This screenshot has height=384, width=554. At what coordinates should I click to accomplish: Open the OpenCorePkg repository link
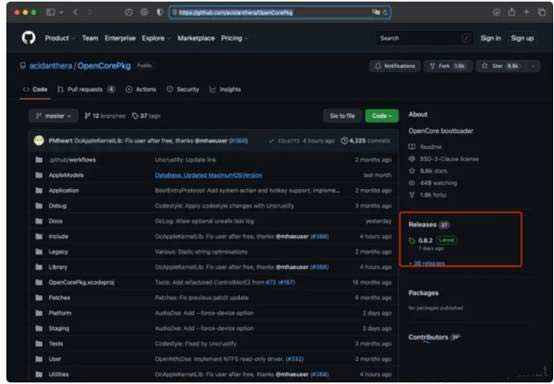(x=104, y=66)
